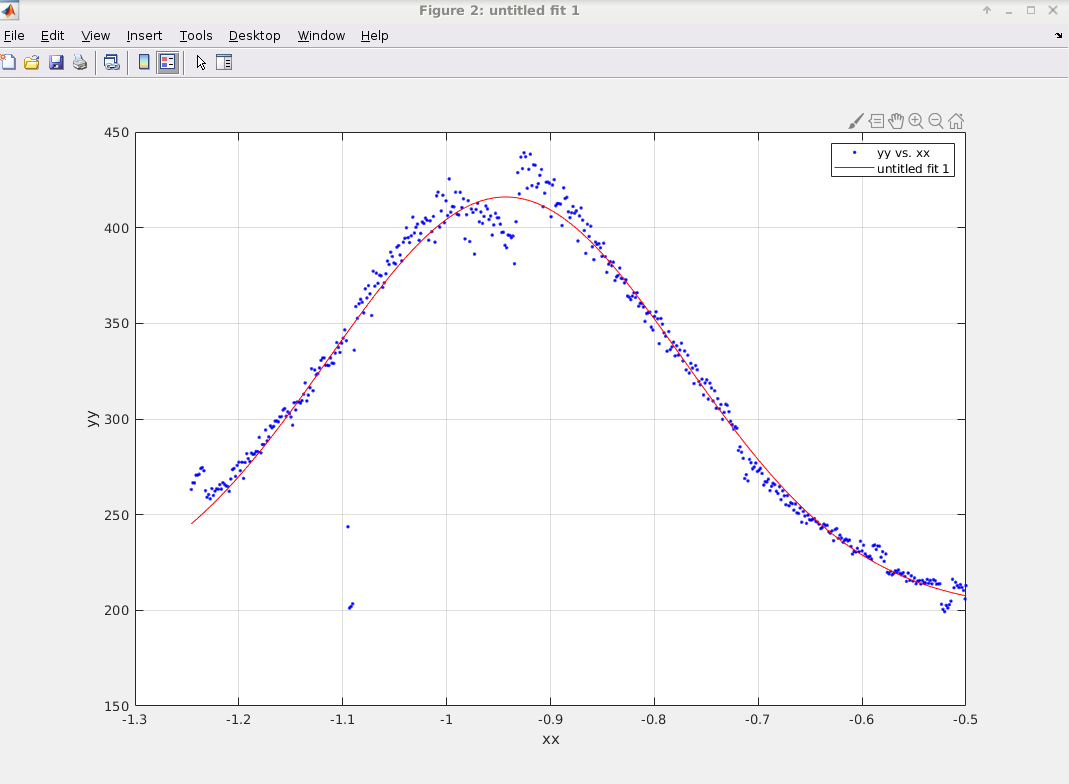This screenshot has height=784, width=1069.
Task: Select the Zoom In magnifier
Action: click(x=916, y=121)
